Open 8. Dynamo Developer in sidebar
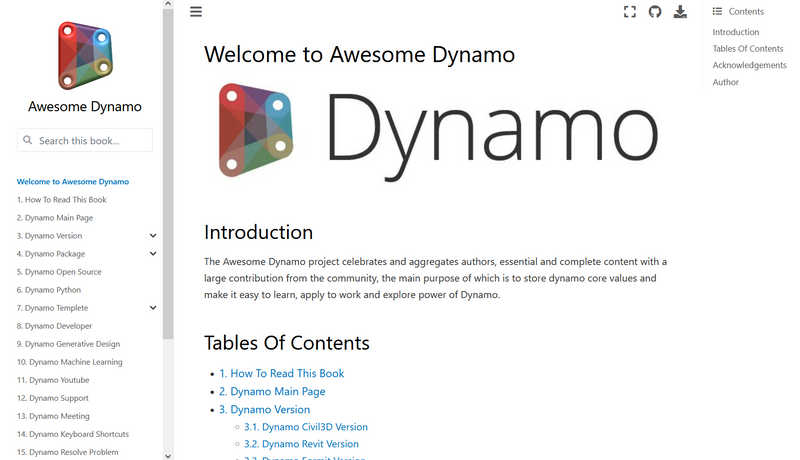 click(54, 326)
